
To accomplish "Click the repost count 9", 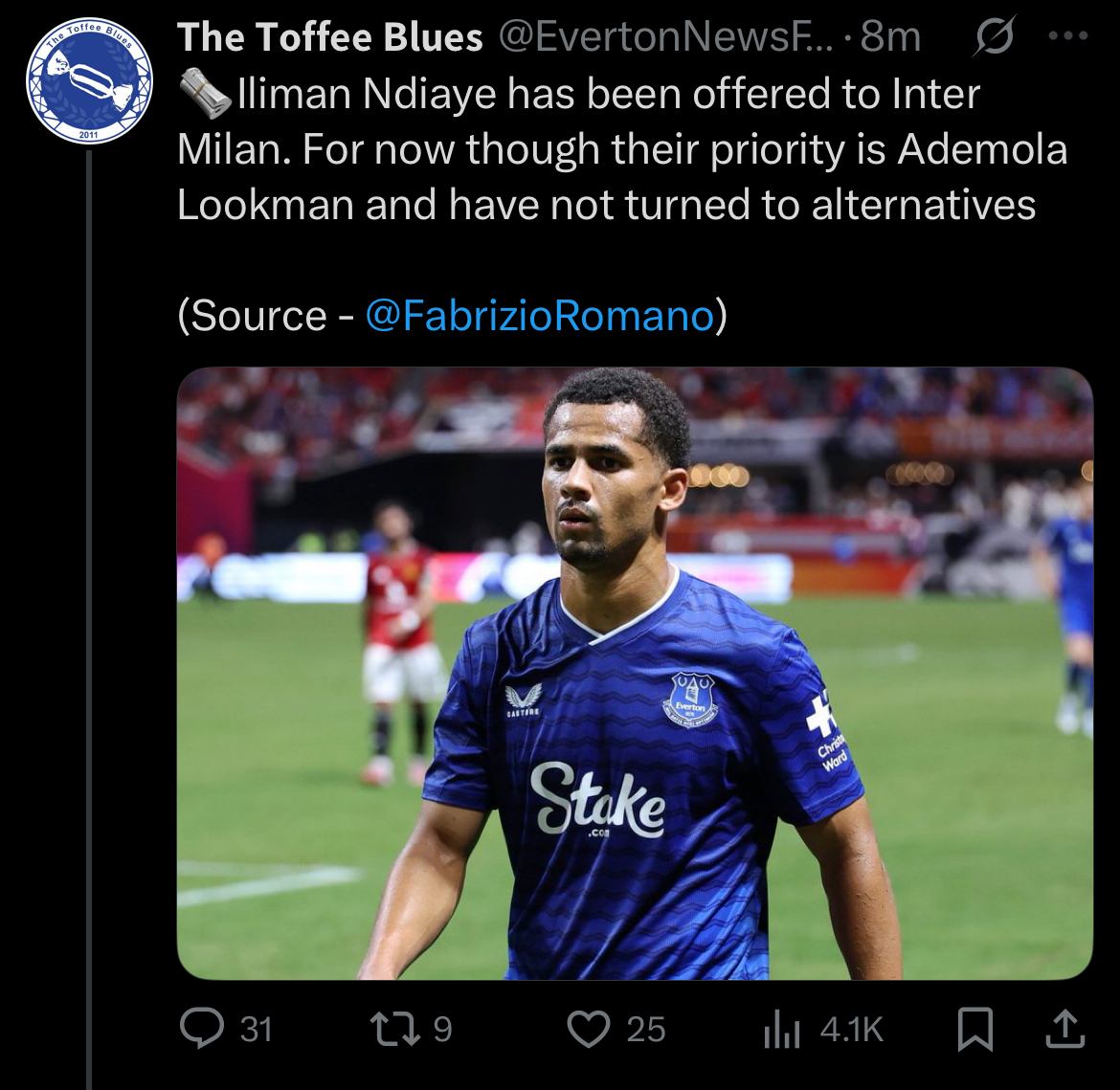I will pyautogui.click(x=442, y=1030).
